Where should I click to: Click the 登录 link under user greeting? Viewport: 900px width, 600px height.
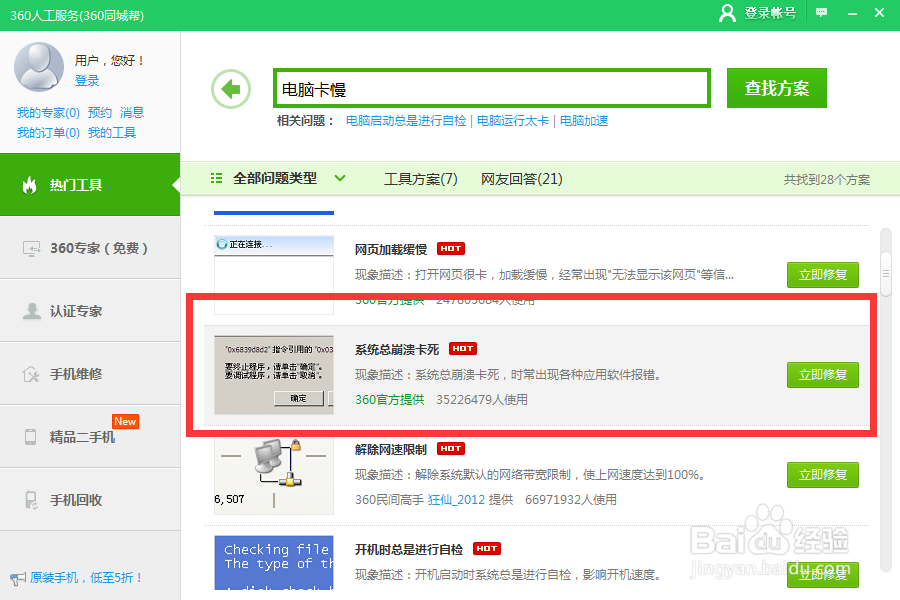click(x=87, y=80)
